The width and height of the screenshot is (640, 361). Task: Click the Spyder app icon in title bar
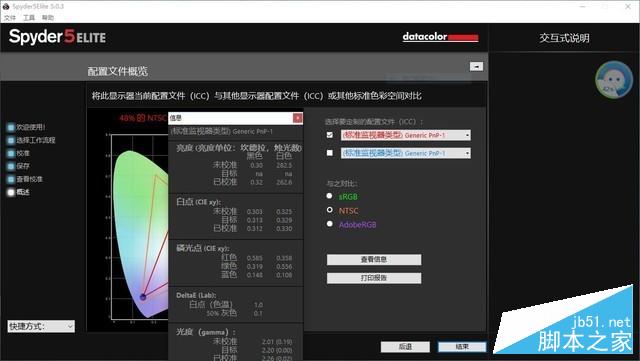pyautogui.click(x=6, y=6)
